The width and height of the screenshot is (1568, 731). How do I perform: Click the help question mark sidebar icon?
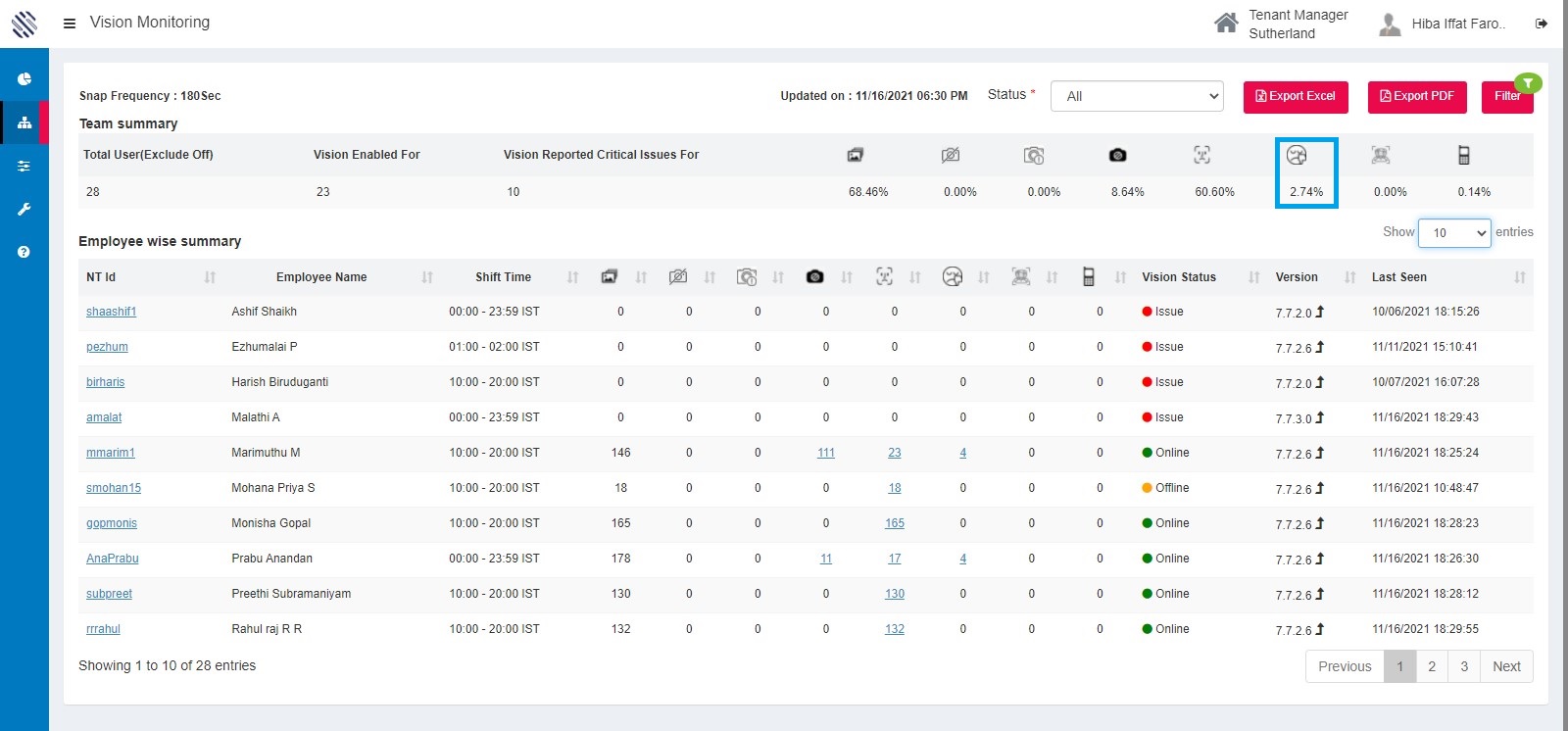[24, 252]
